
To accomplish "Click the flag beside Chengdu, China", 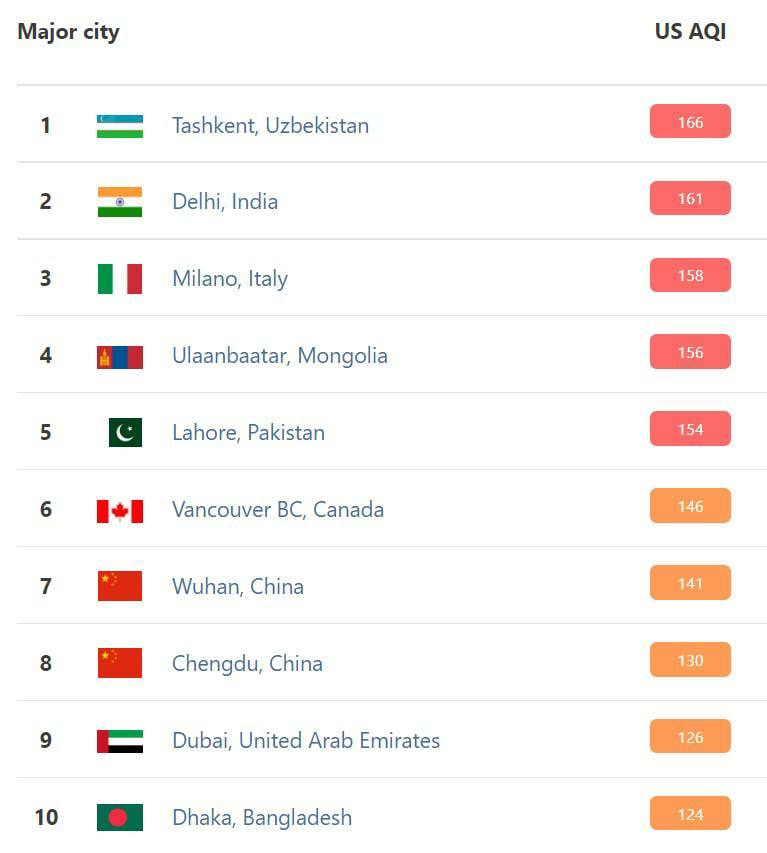I will 119,664.
